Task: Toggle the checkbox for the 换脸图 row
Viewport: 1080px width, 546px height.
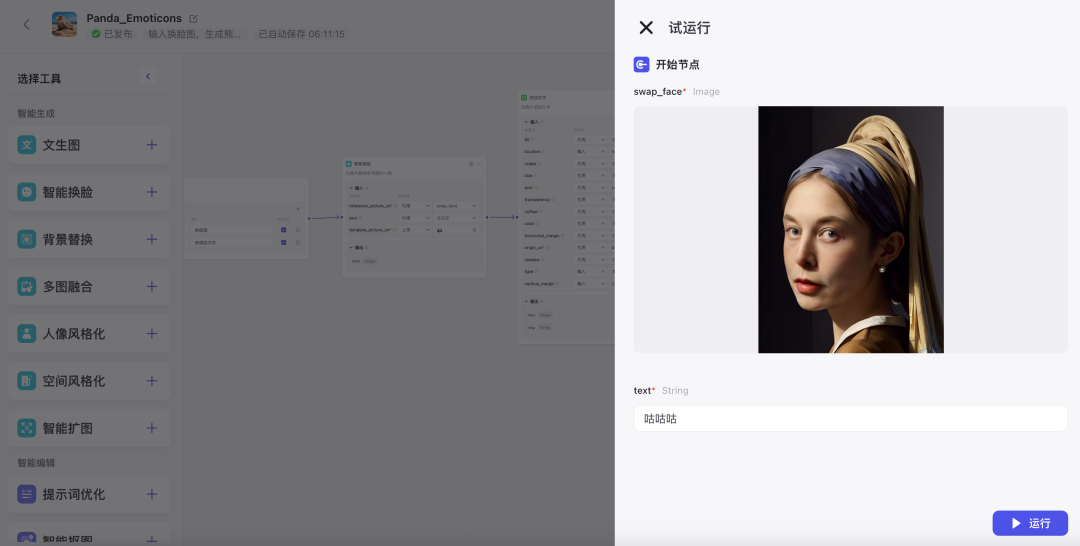Action: point(283,230)
